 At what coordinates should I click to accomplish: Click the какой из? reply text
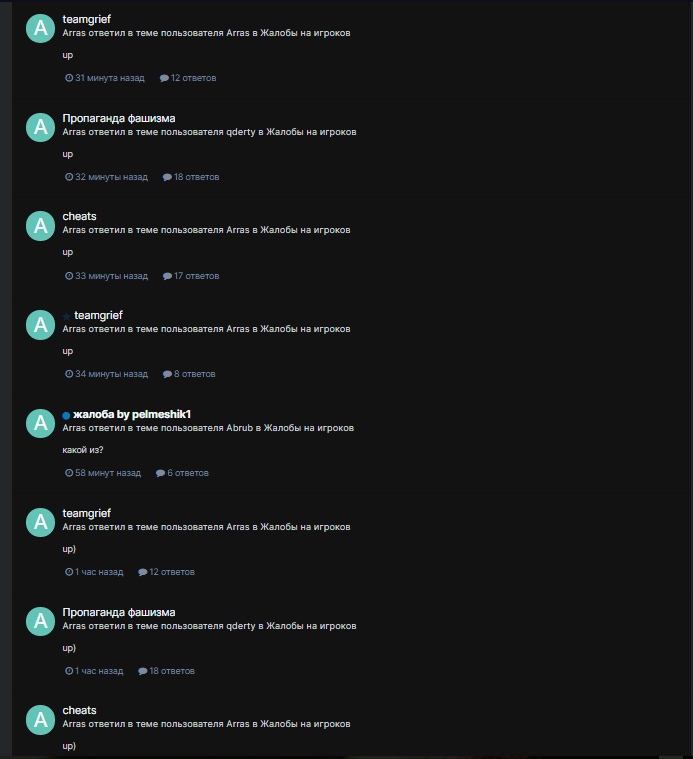[x=83, y=450]
